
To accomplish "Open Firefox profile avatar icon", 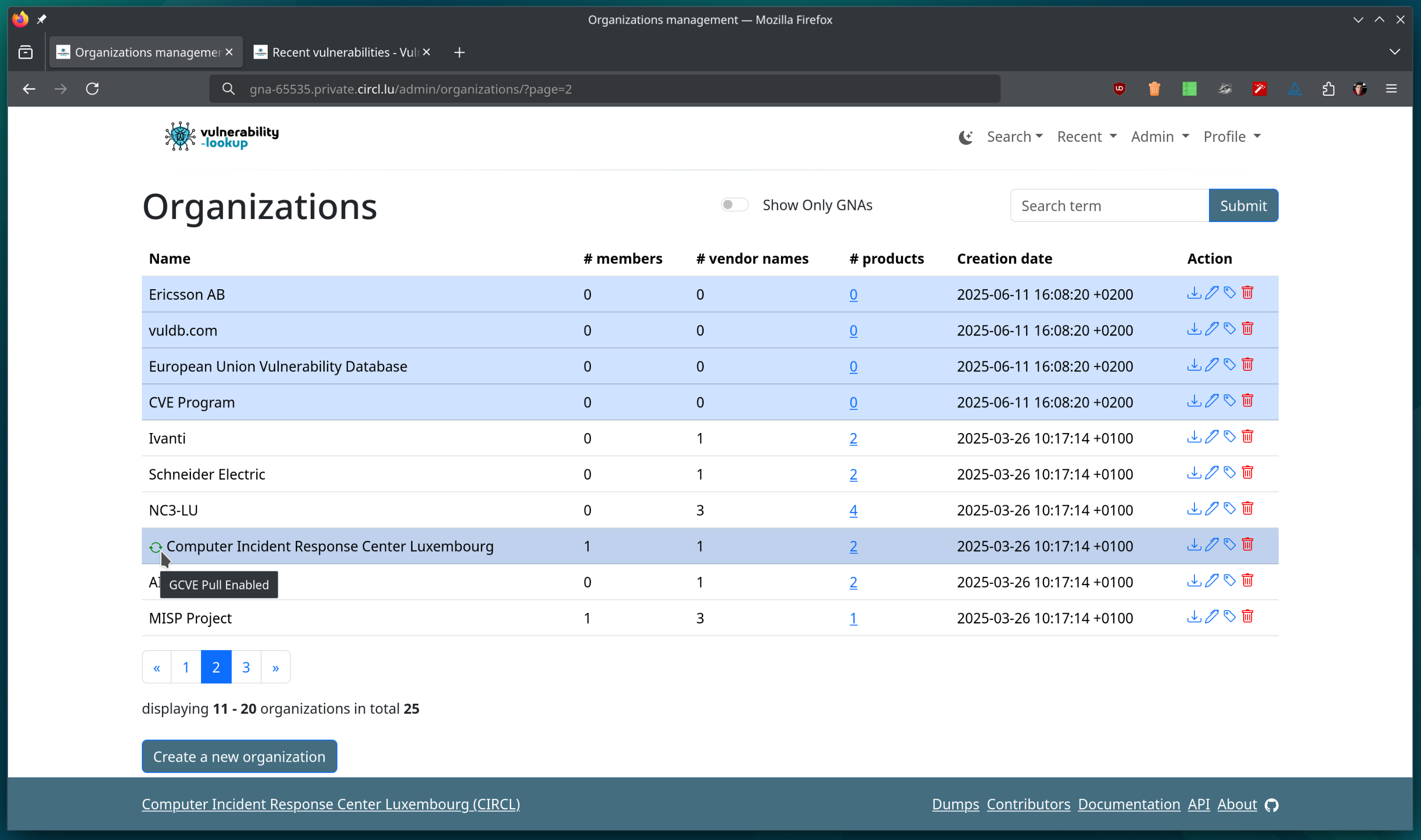I will [1359, 89].
